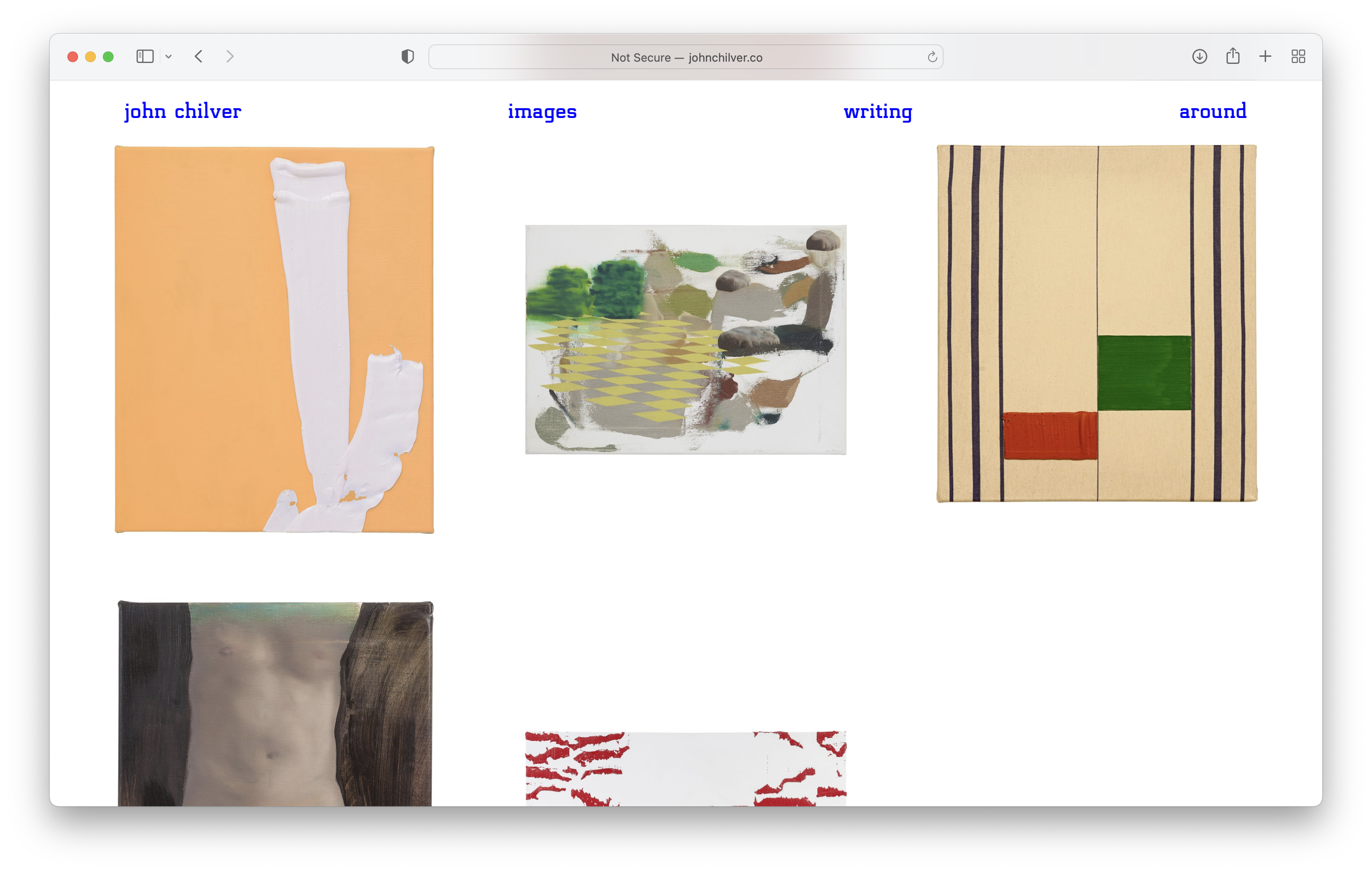
Task: Open the striped canvas with green rectangle
Action: click(1096, 324)
